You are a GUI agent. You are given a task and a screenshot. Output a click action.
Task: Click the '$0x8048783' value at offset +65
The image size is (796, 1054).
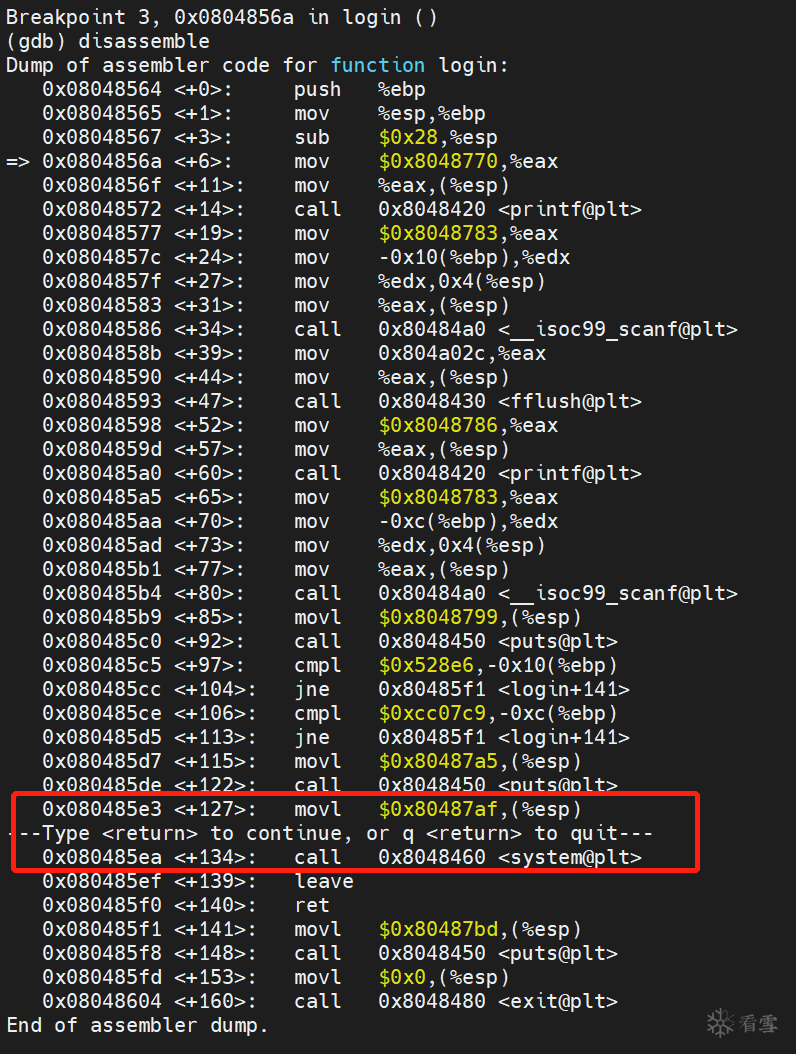[438, 497]
